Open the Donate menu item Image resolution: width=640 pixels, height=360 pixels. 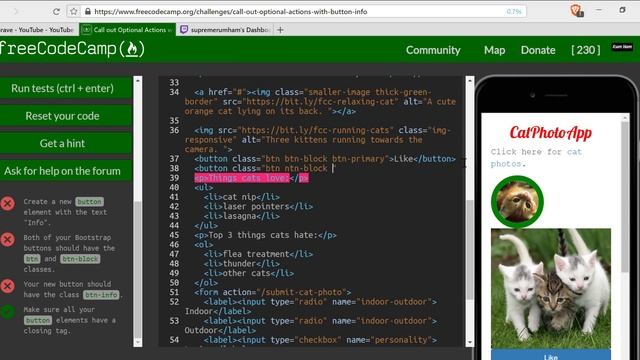click(538, 50)
